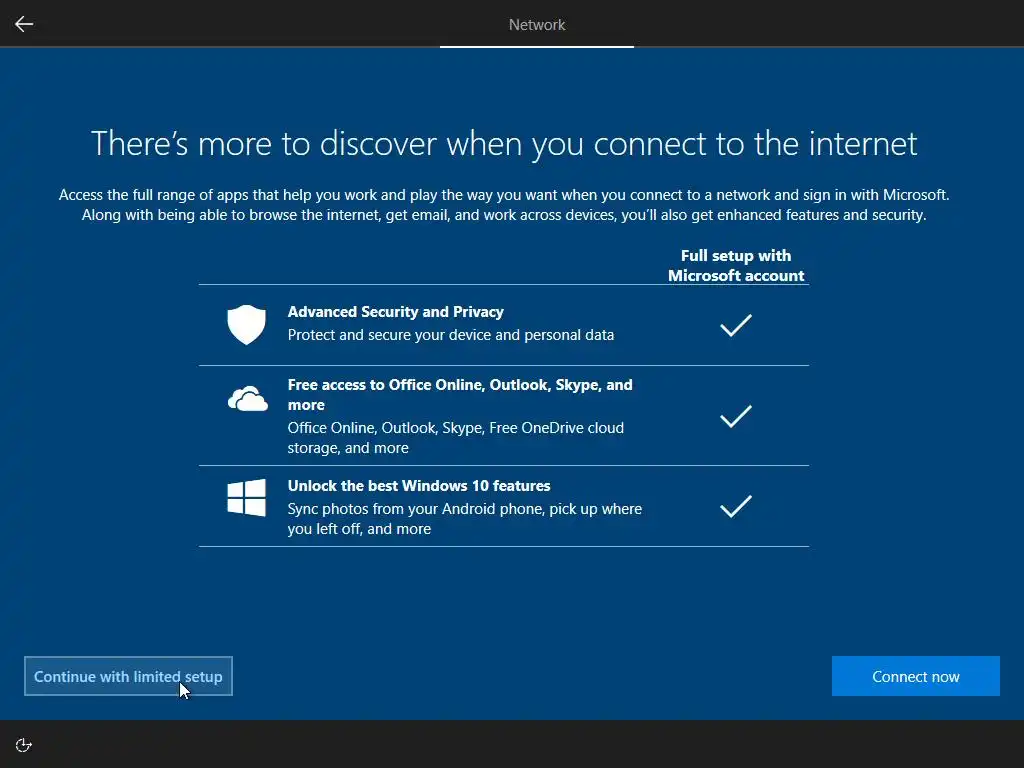Select the Network tab at top
Image resolution: width=1024 pixels, height=768 pixels.
point(537,25)
